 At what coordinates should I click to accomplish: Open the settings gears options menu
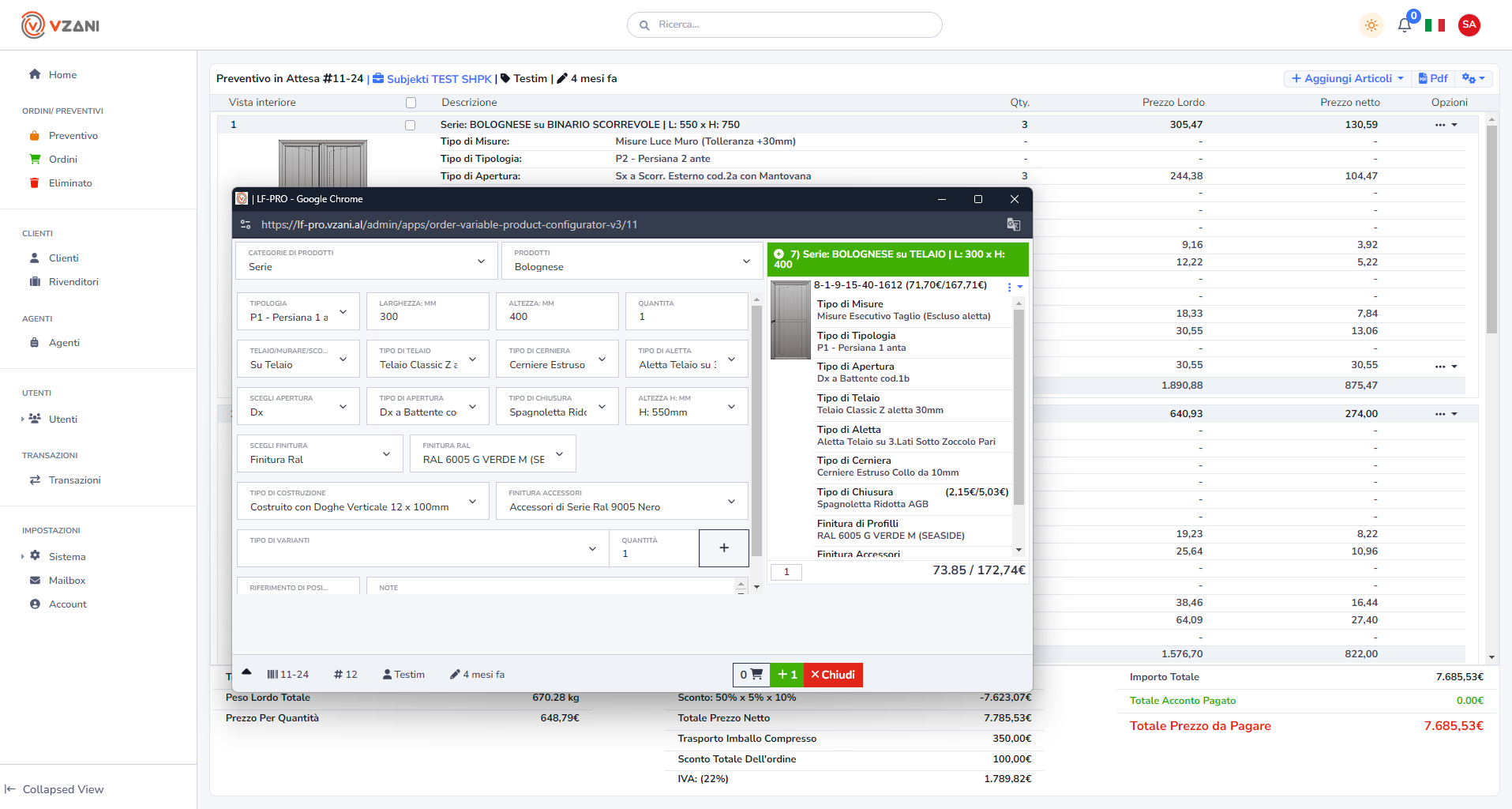pos(1473,78)
